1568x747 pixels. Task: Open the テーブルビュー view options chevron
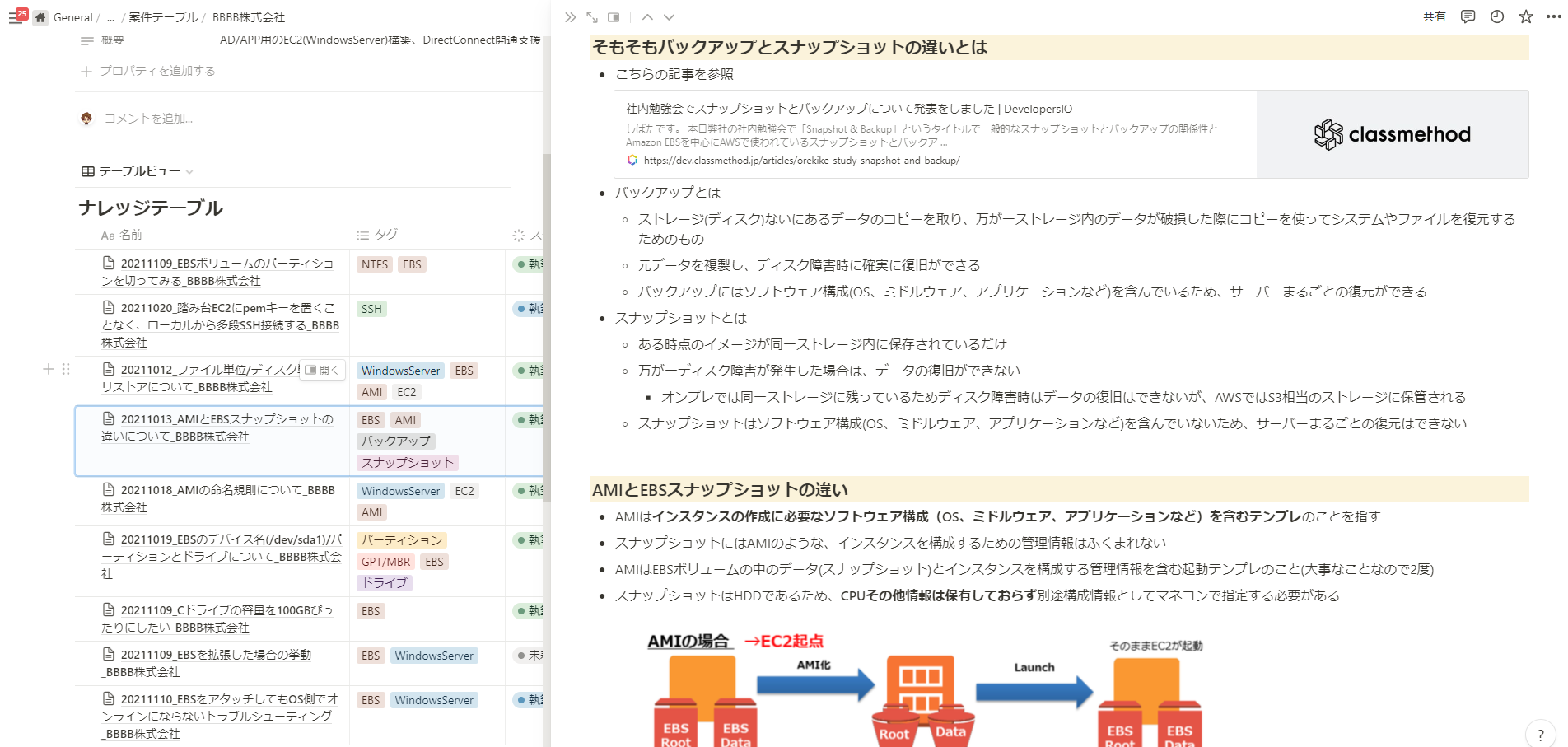pyautogui.click(x=190, y=170)
